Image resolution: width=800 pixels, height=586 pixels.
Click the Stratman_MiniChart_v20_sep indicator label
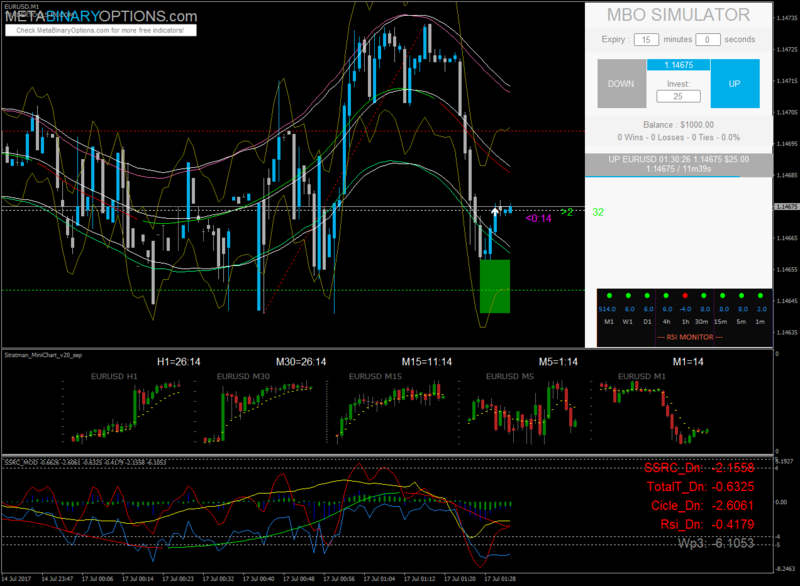(43, 355)
